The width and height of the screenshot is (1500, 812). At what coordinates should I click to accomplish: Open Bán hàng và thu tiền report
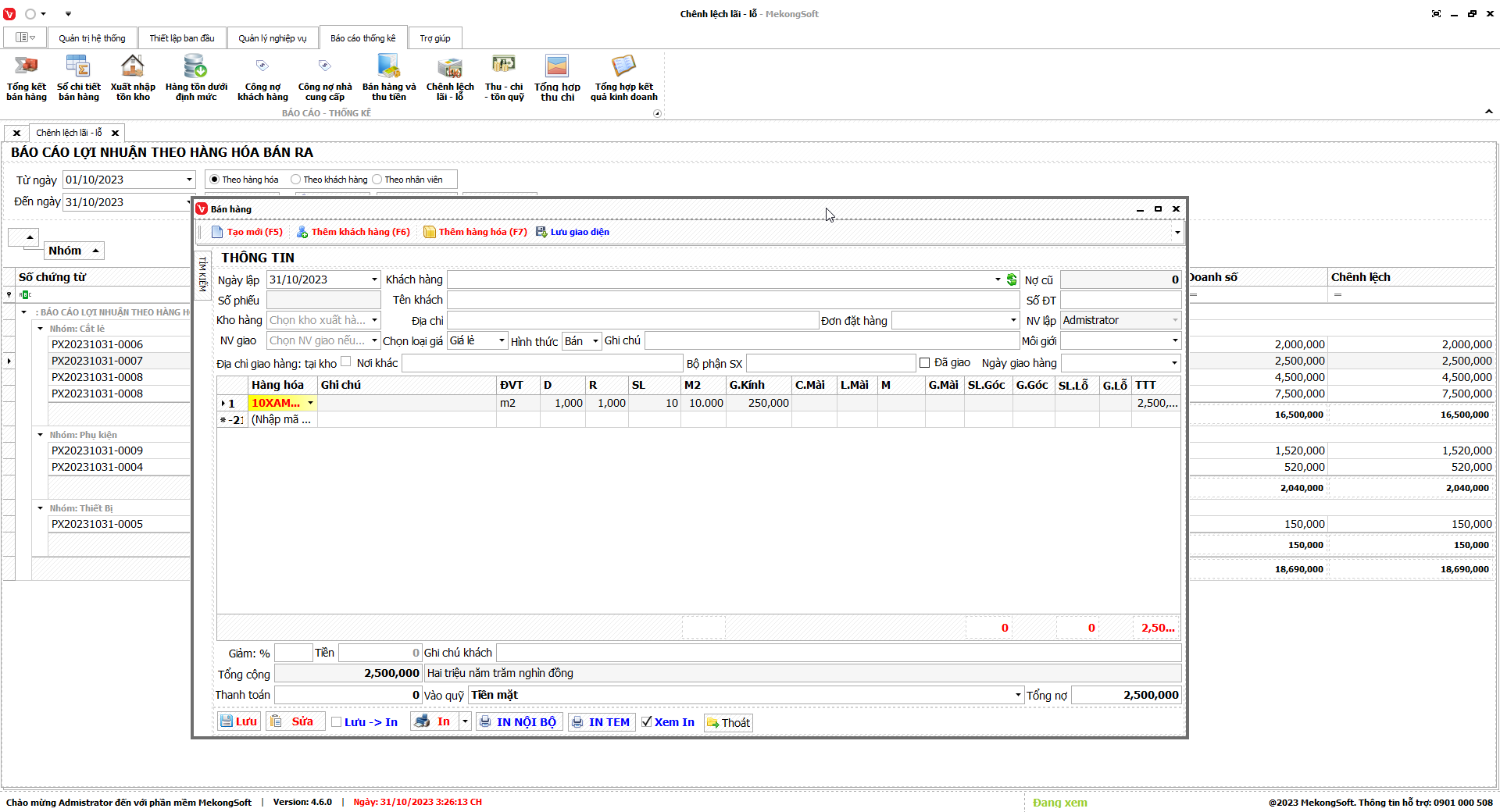388,77
